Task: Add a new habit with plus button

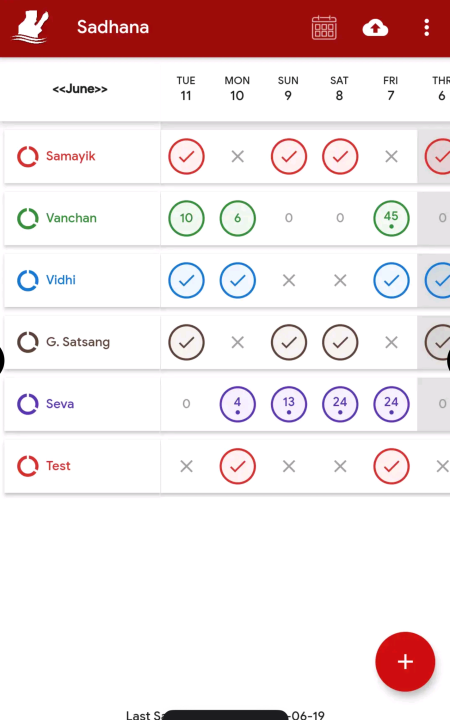Action: pos(405,662)
